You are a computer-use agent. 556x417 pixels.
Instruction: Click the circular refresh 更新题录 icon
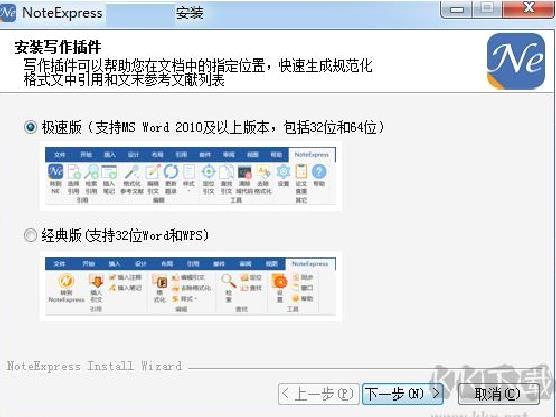[171, 172]
